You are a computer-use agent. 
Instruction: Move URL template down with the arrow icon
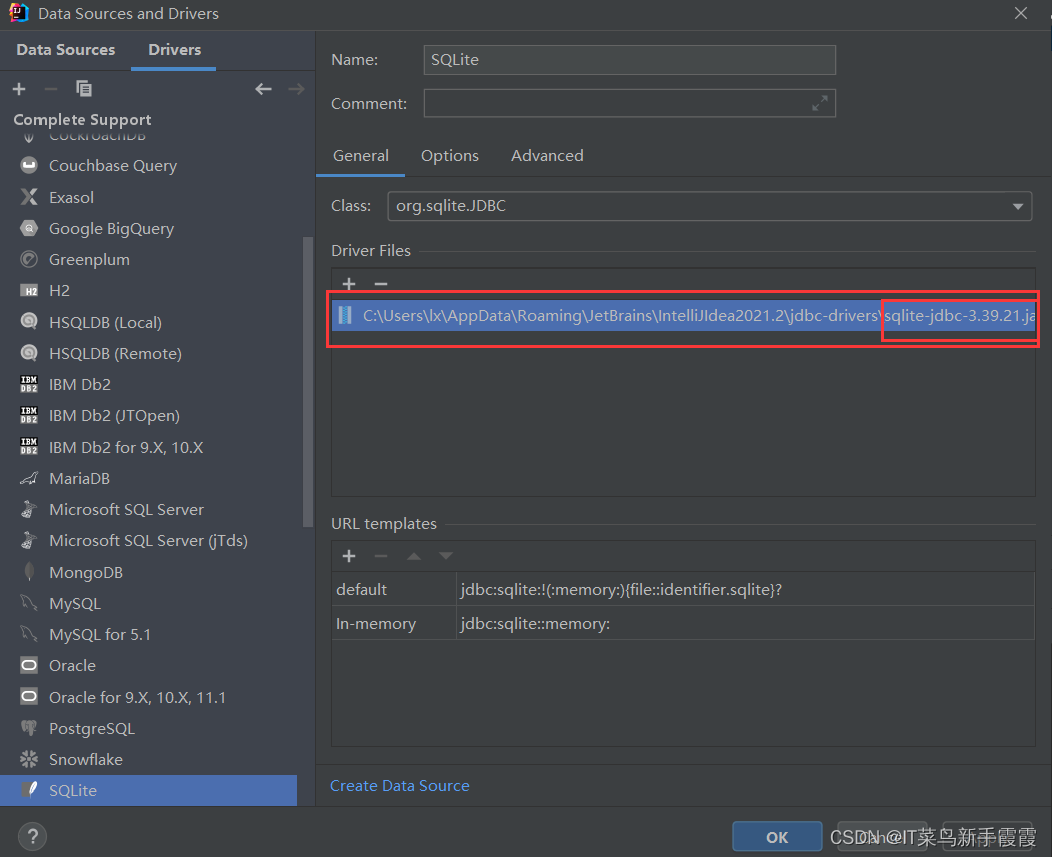(445, 555)
